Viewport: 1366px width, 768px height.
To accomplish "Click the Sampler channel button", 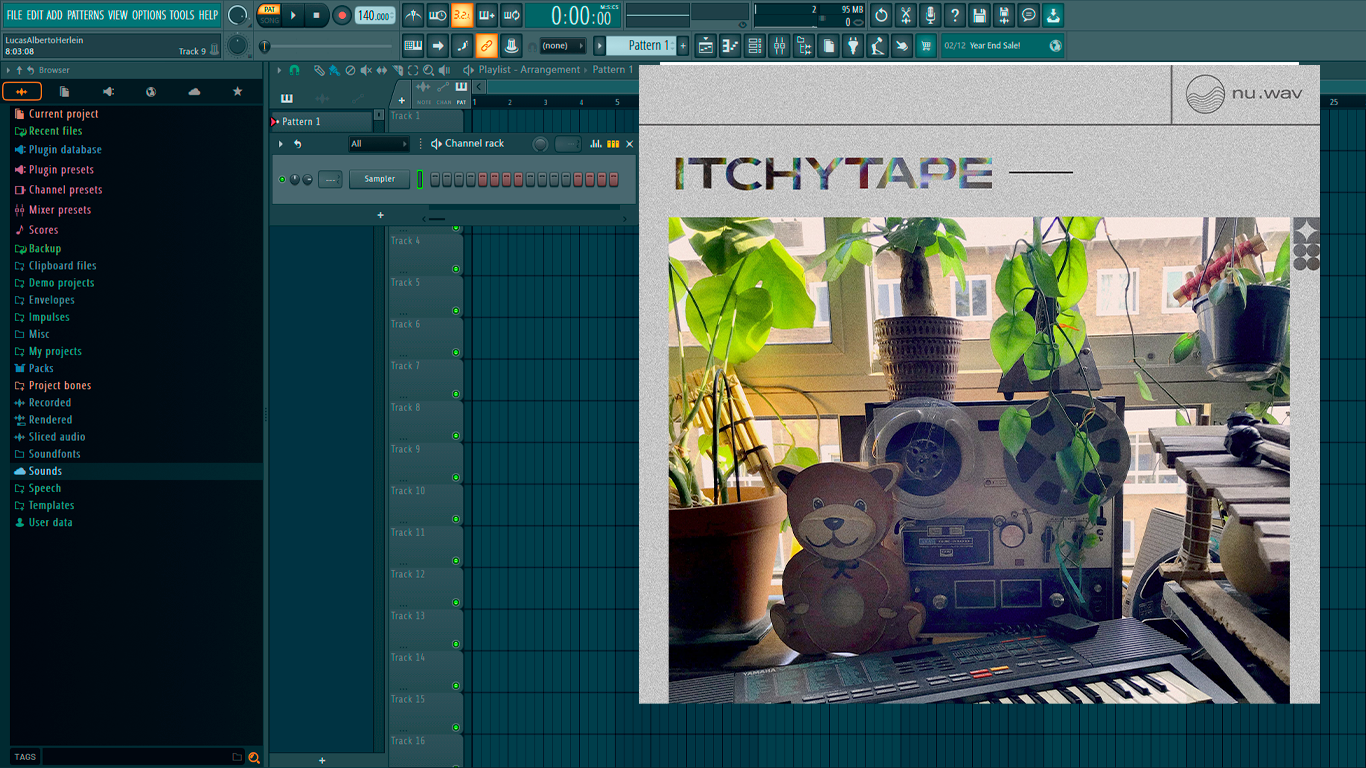I will 379,179.
